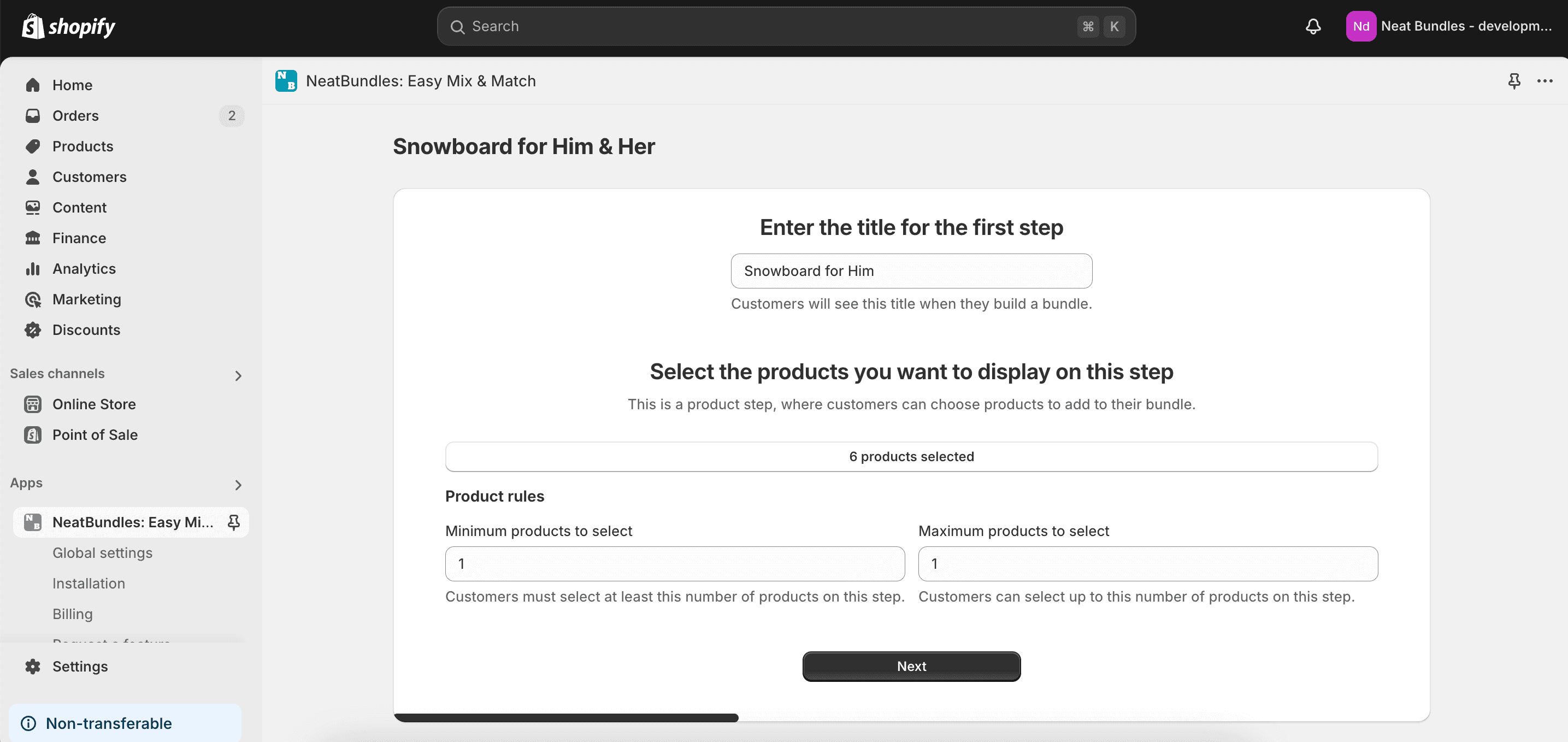
Task: Click the Search field in top bar
Action: (x=786, y=26)
